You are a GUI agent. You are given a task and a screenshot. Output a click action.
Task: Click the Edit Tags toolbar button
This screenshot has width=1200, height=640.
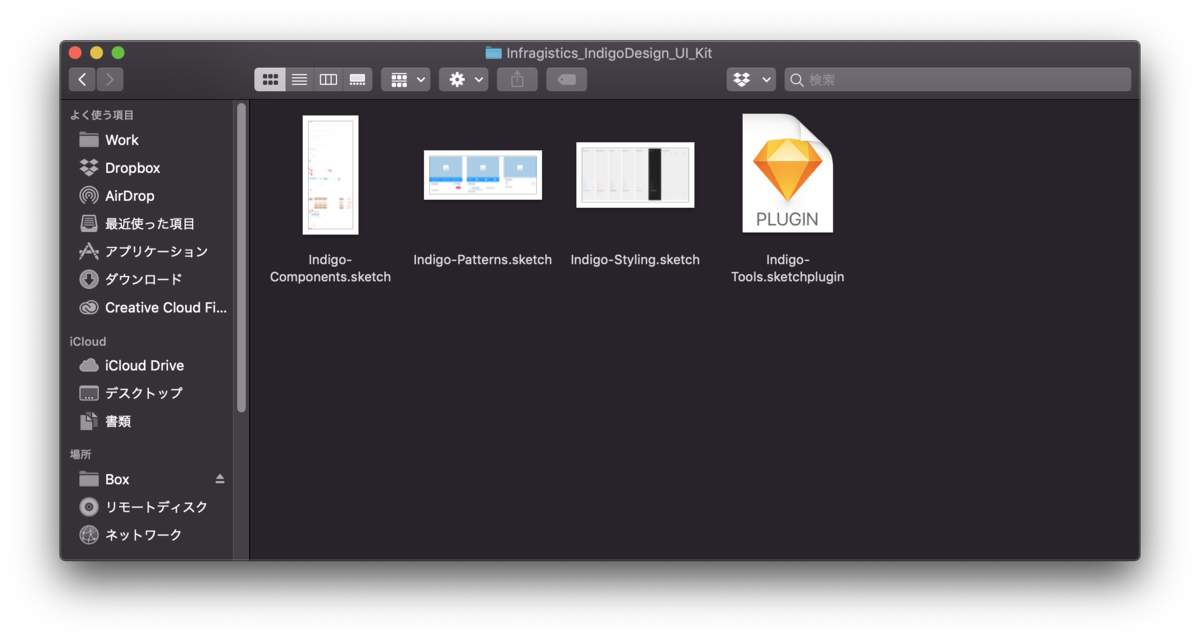(x=566, y=79)
